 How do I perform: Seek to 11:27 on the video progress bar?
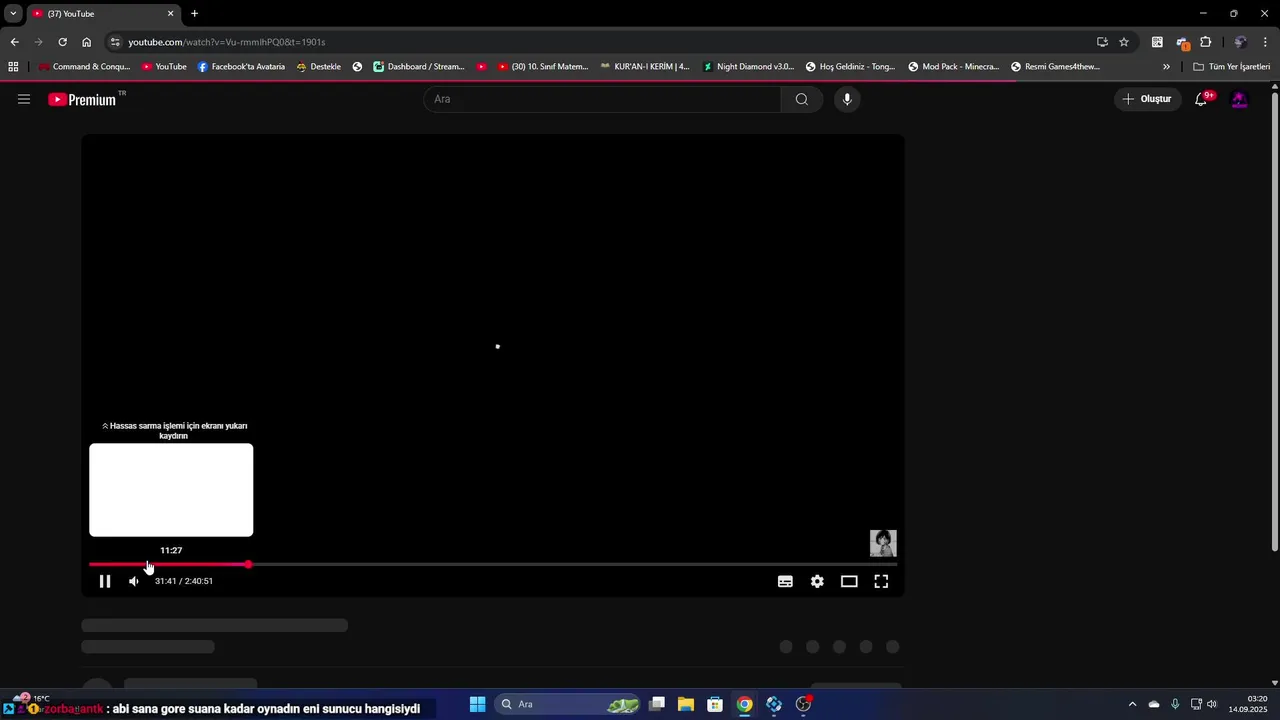coord(149,565)
